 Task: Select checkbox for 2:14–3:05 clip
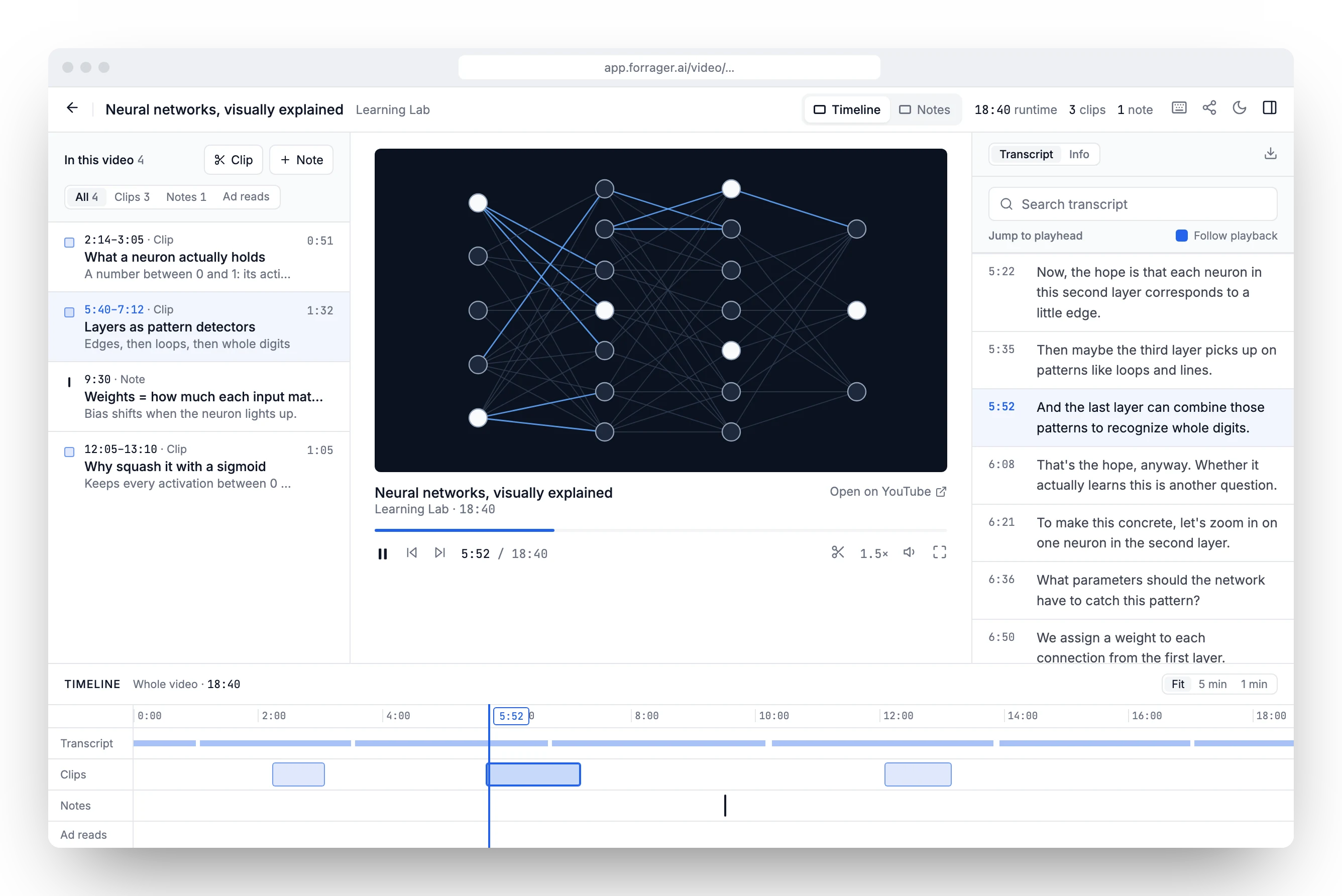[x=69, y=242]
